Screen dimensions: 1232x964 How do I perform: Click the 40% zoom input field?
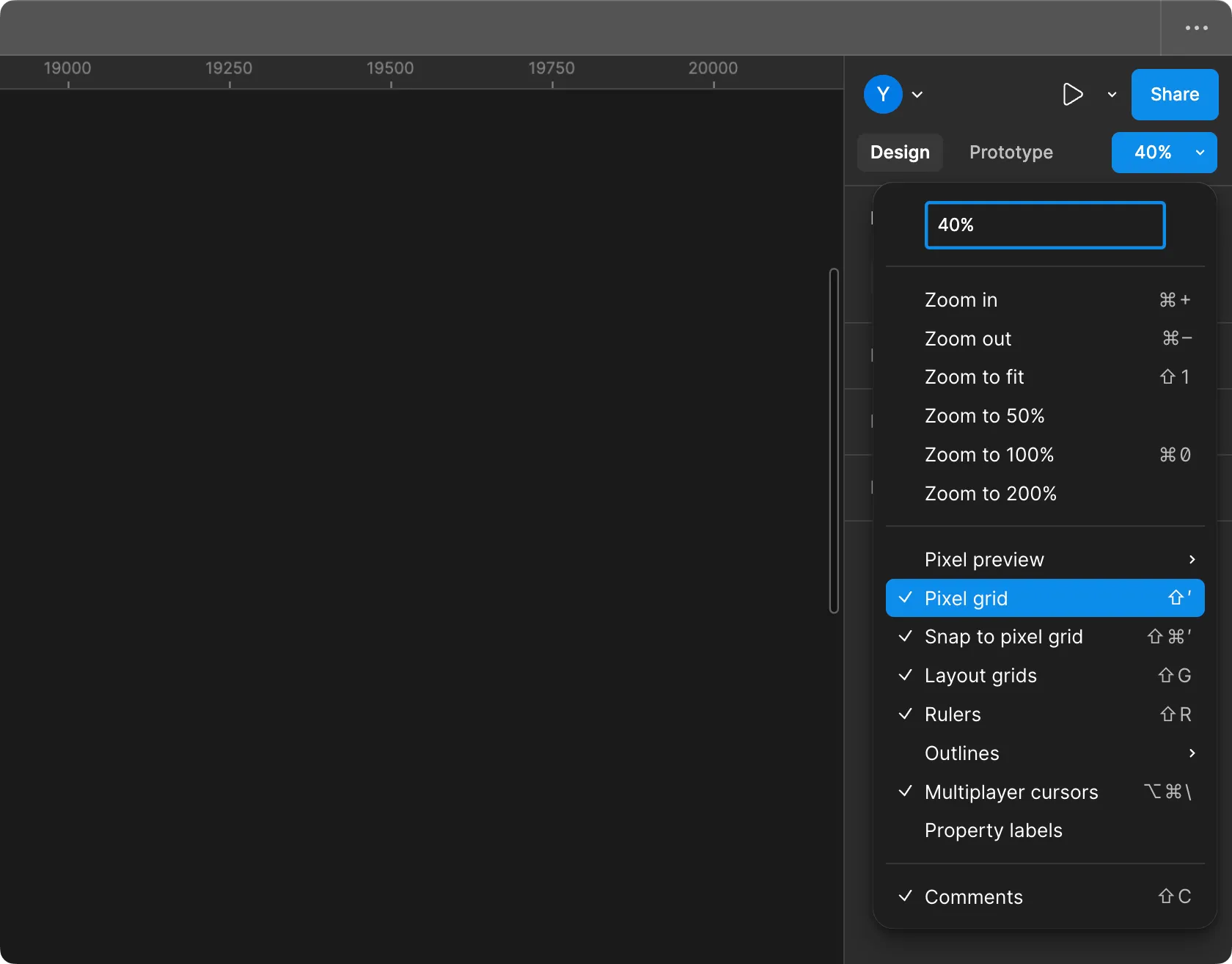tap(1044, 225)
